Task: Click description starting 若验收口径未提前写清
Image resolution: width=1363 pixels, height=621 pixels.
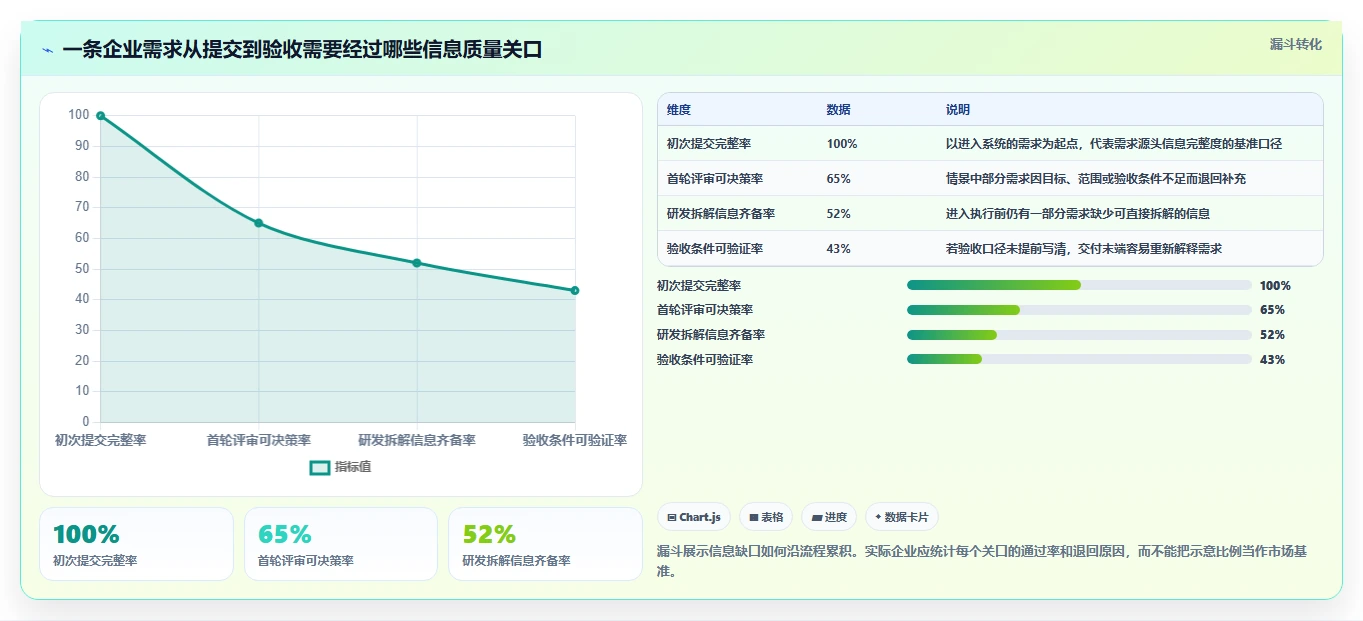Action: (x=1084, y=249)
